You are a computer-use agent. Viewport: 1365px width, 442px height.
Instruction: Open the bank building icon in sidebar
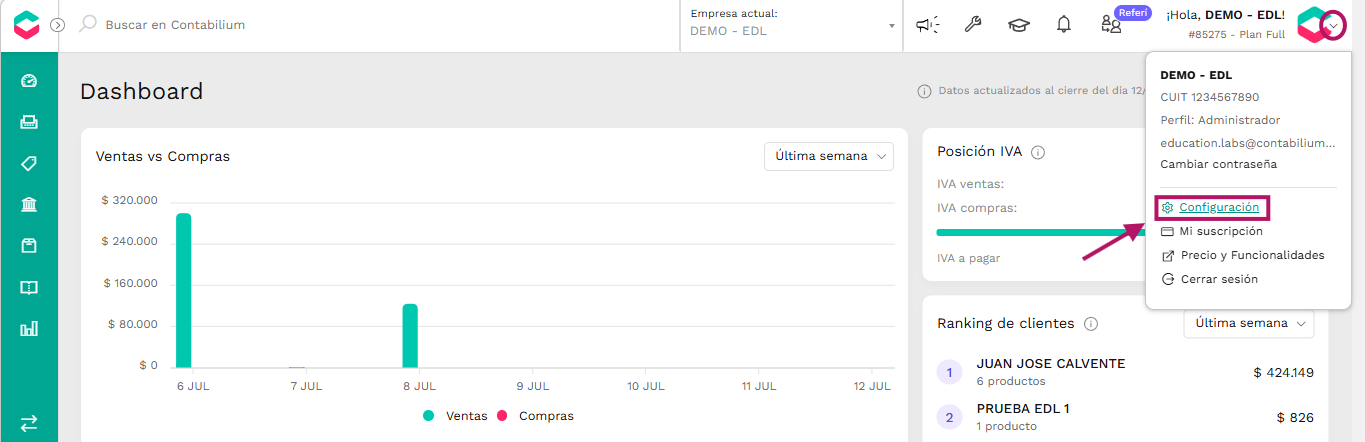pos(29,205)
